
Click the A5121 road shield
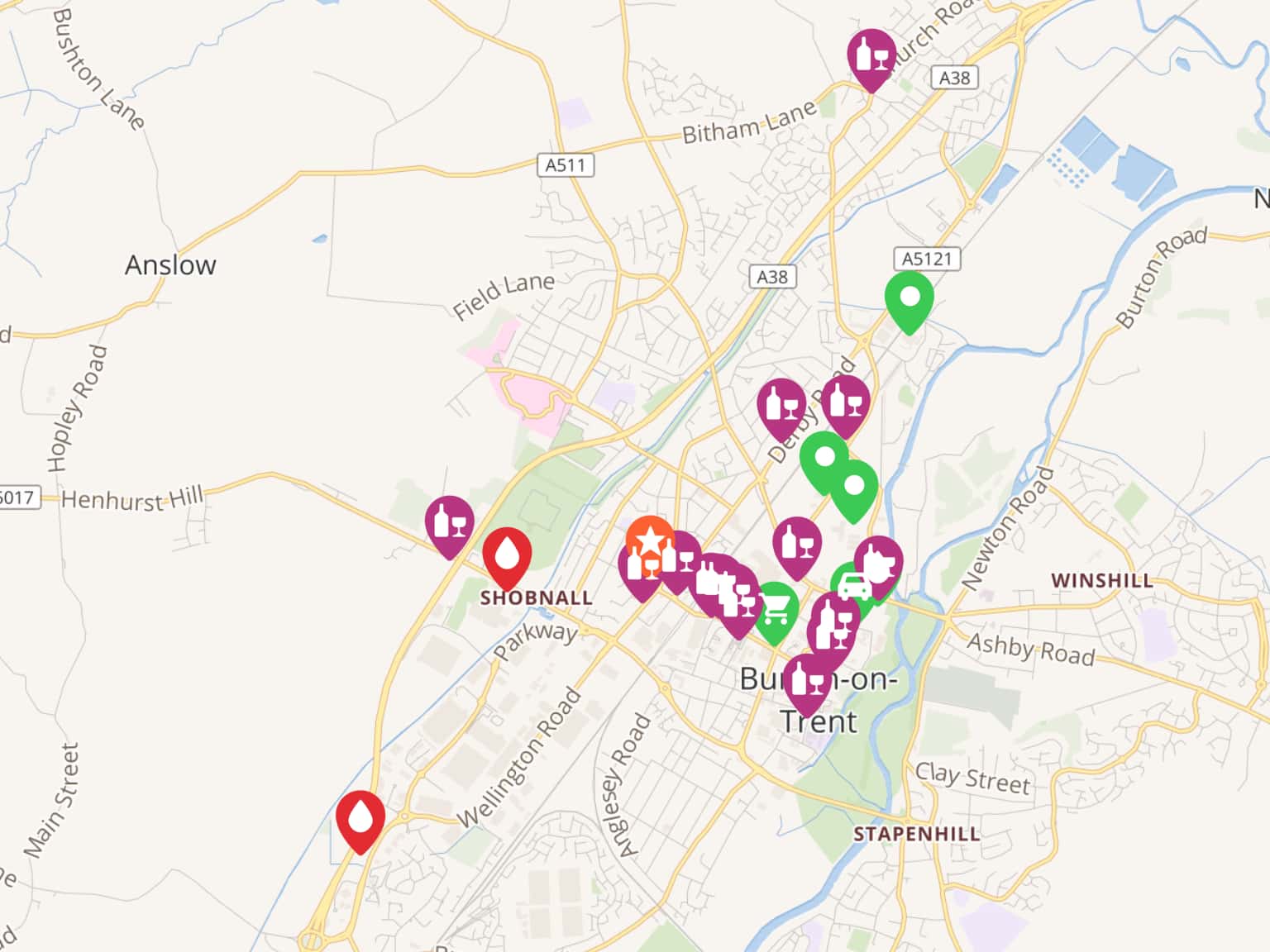coord(927,259)
